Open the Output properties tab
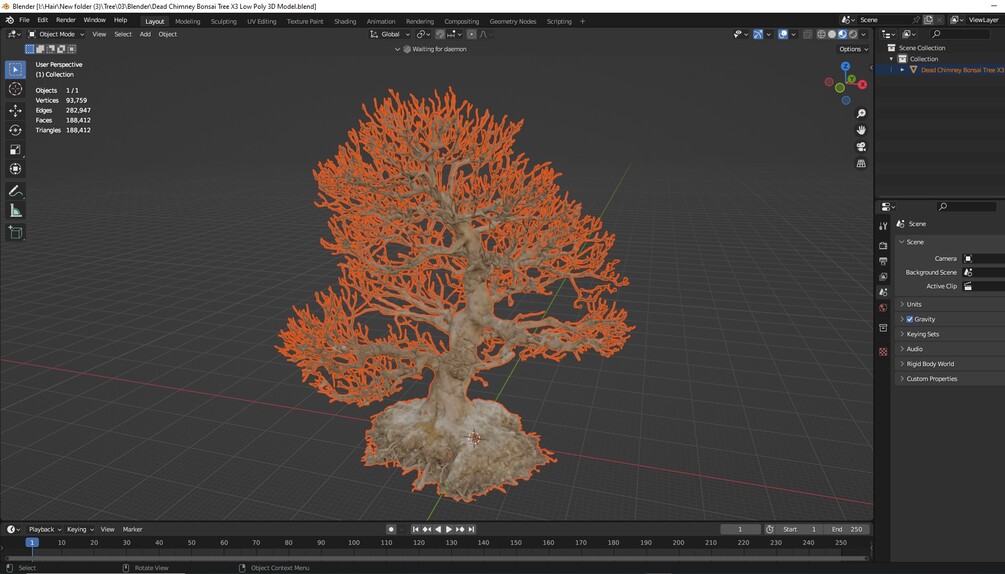 click(x=883, y=261)
